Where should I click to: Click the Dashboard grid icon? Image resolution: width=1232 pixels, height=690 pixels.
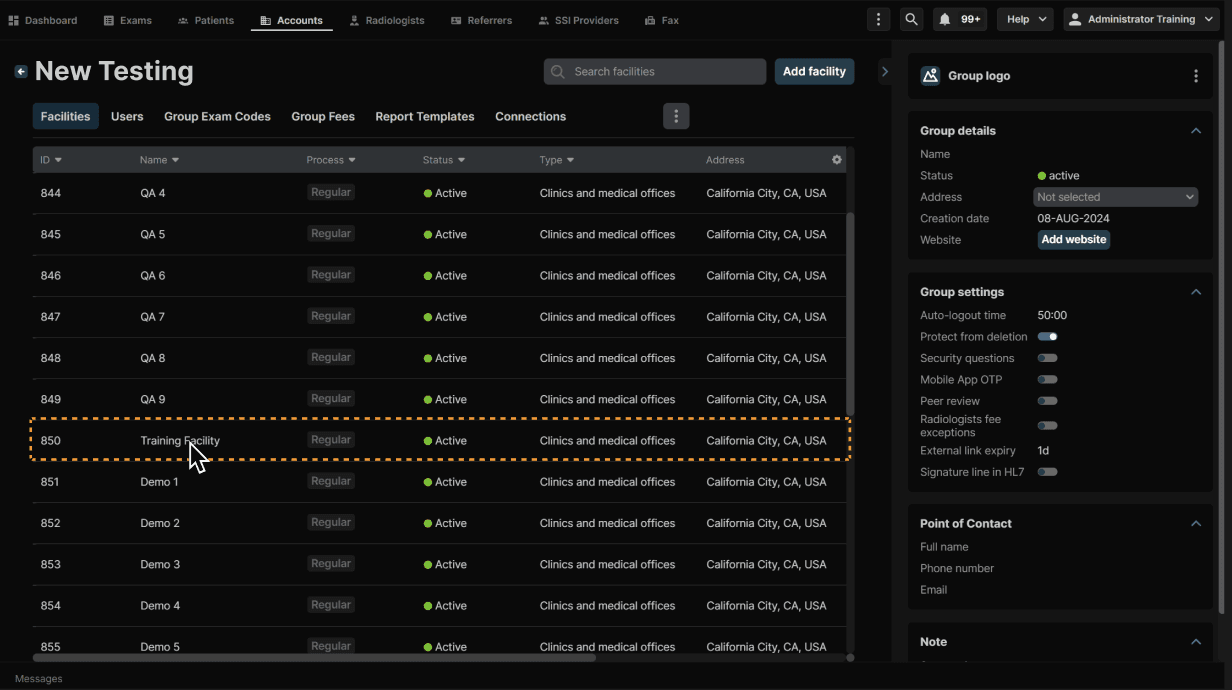[x=14, y=20]
